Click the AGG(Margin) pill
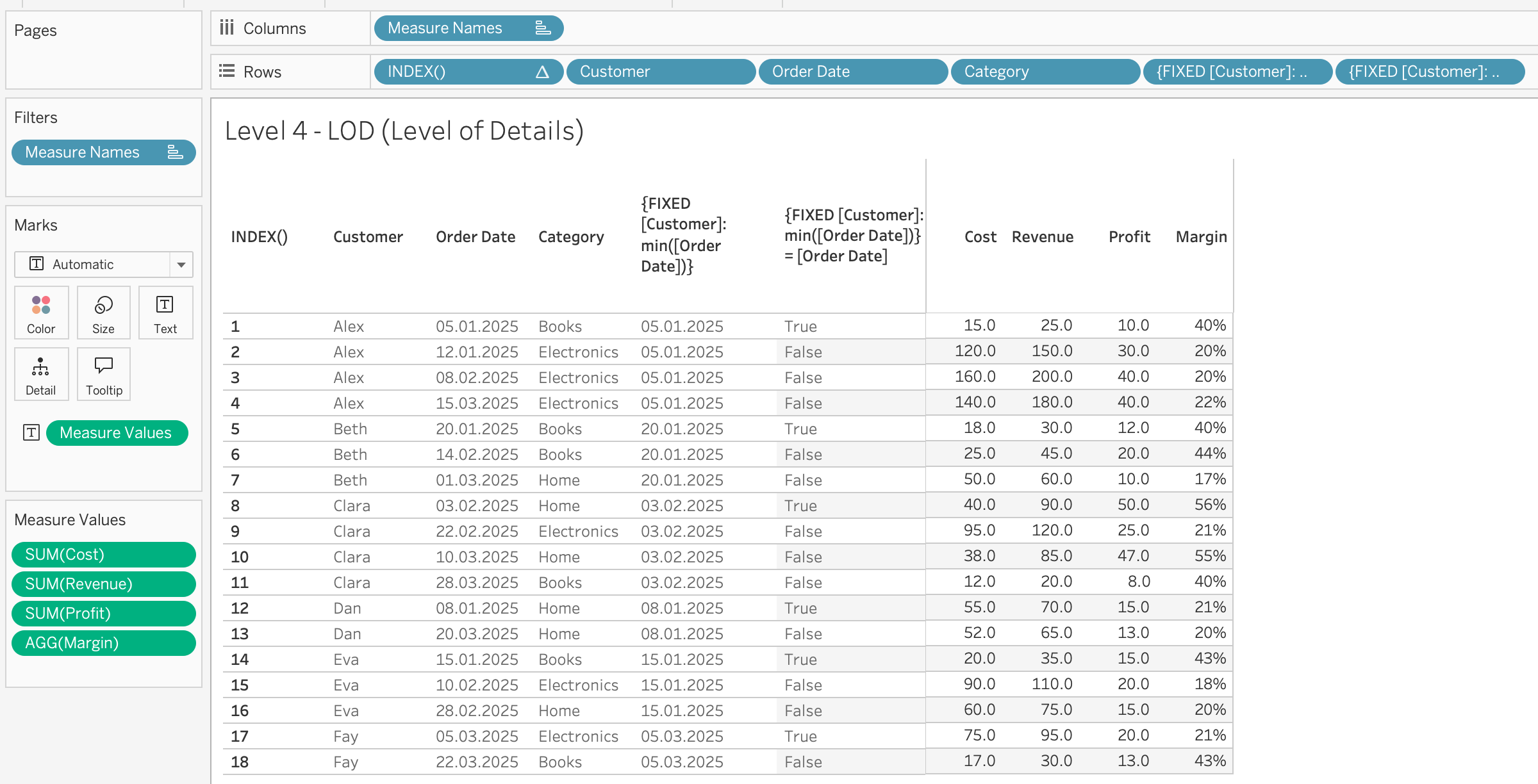This screenshot has height=784, width=1538. [103, 643]
